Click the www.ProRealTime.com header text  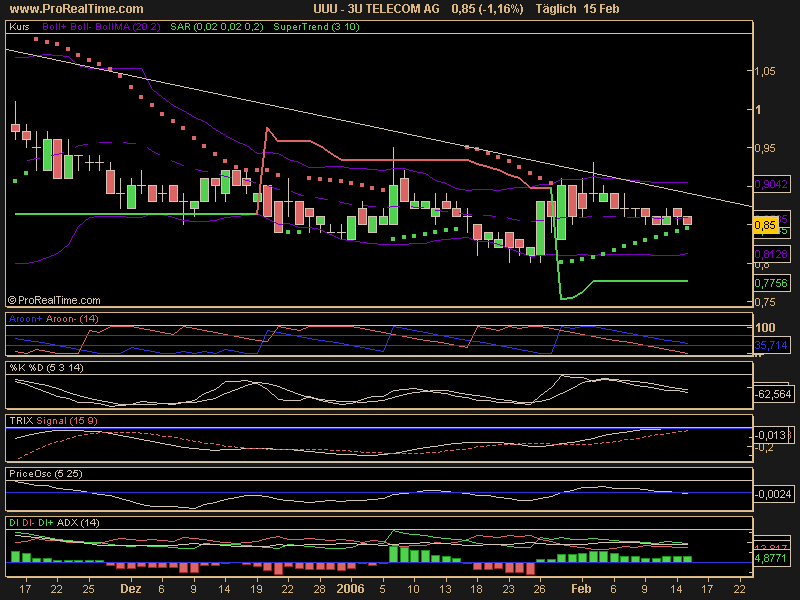coord(77,9)
